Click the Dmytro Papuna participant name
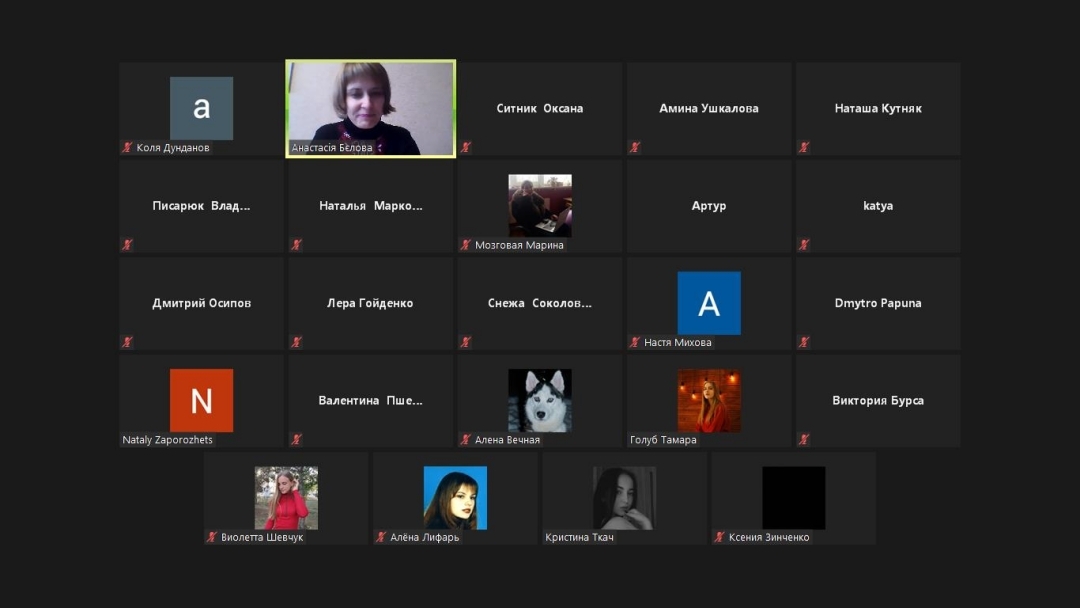 [878, 303]
